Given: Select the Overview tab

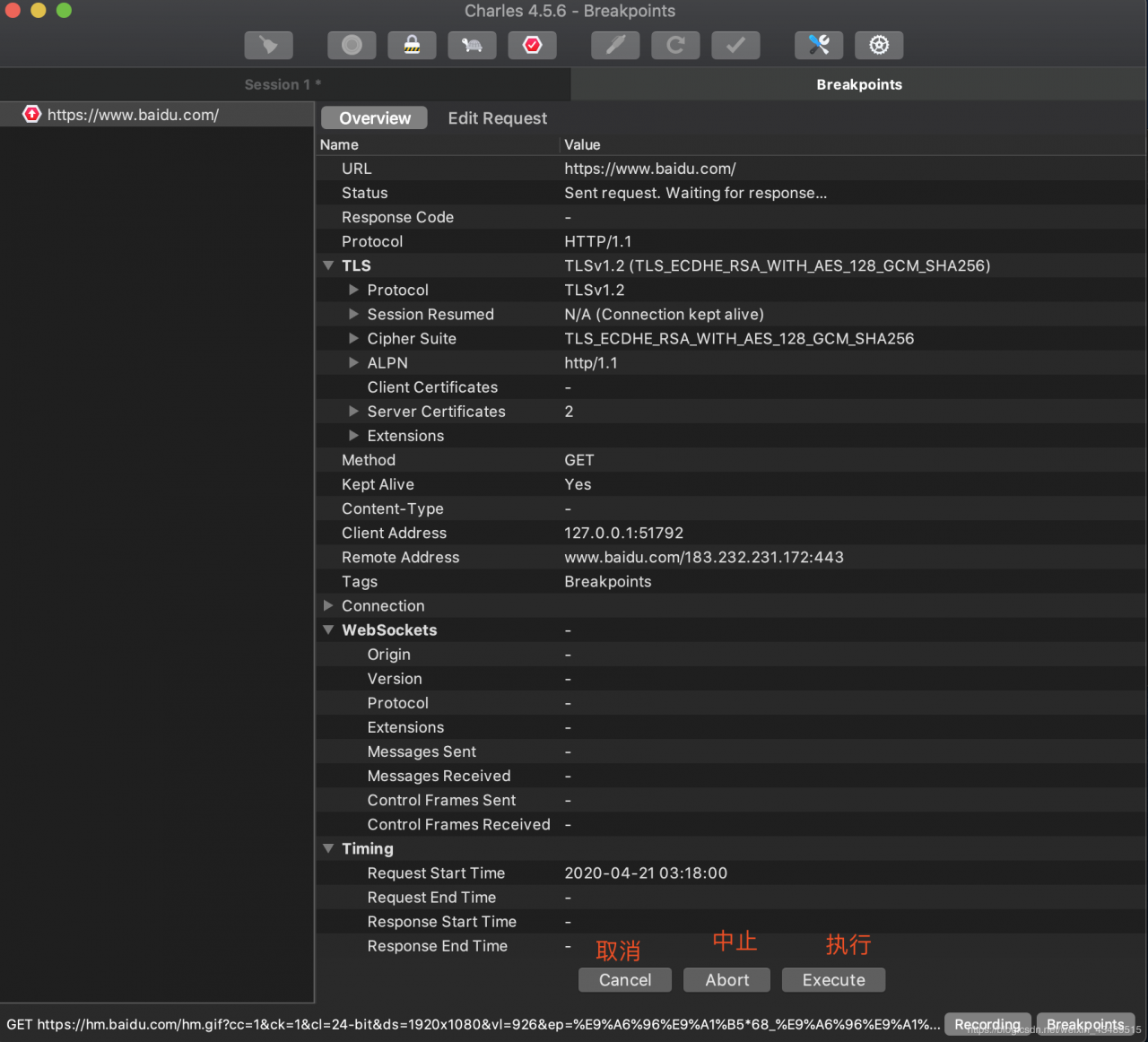Looking at the screenshot, I should (375, 117).
